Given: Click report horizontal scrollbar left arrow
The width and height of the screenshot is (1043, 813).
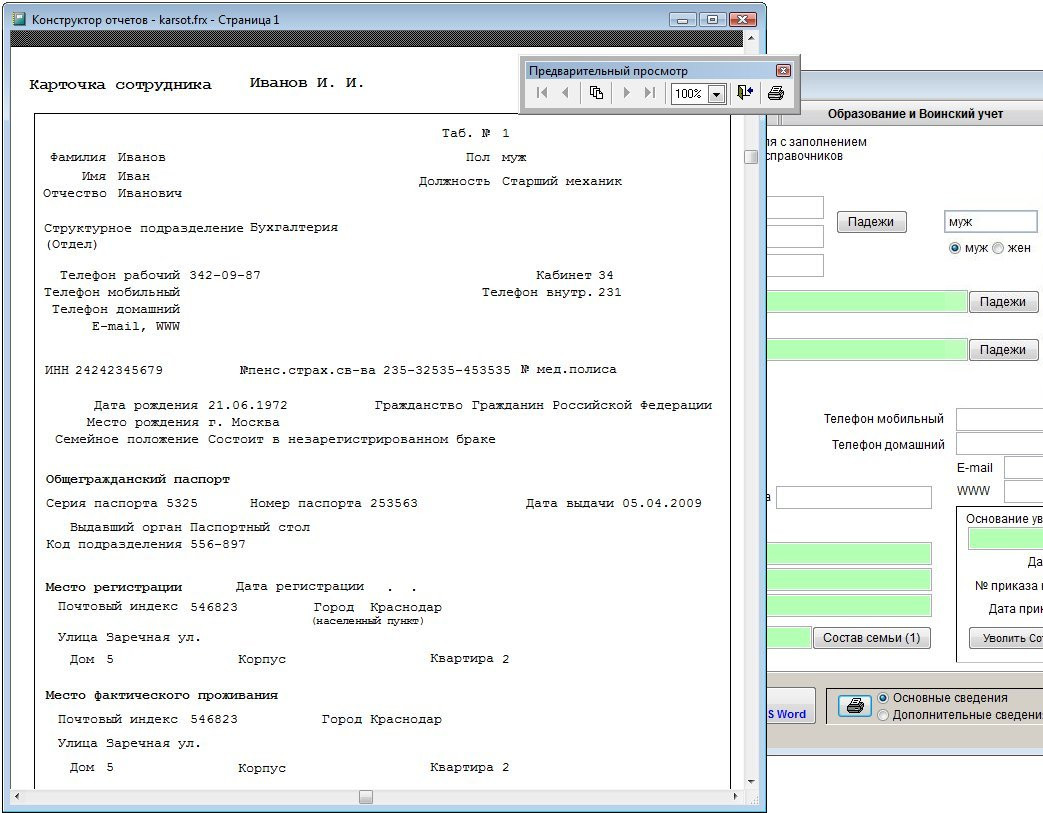Looking at the screenshot, I should [17, 796].
